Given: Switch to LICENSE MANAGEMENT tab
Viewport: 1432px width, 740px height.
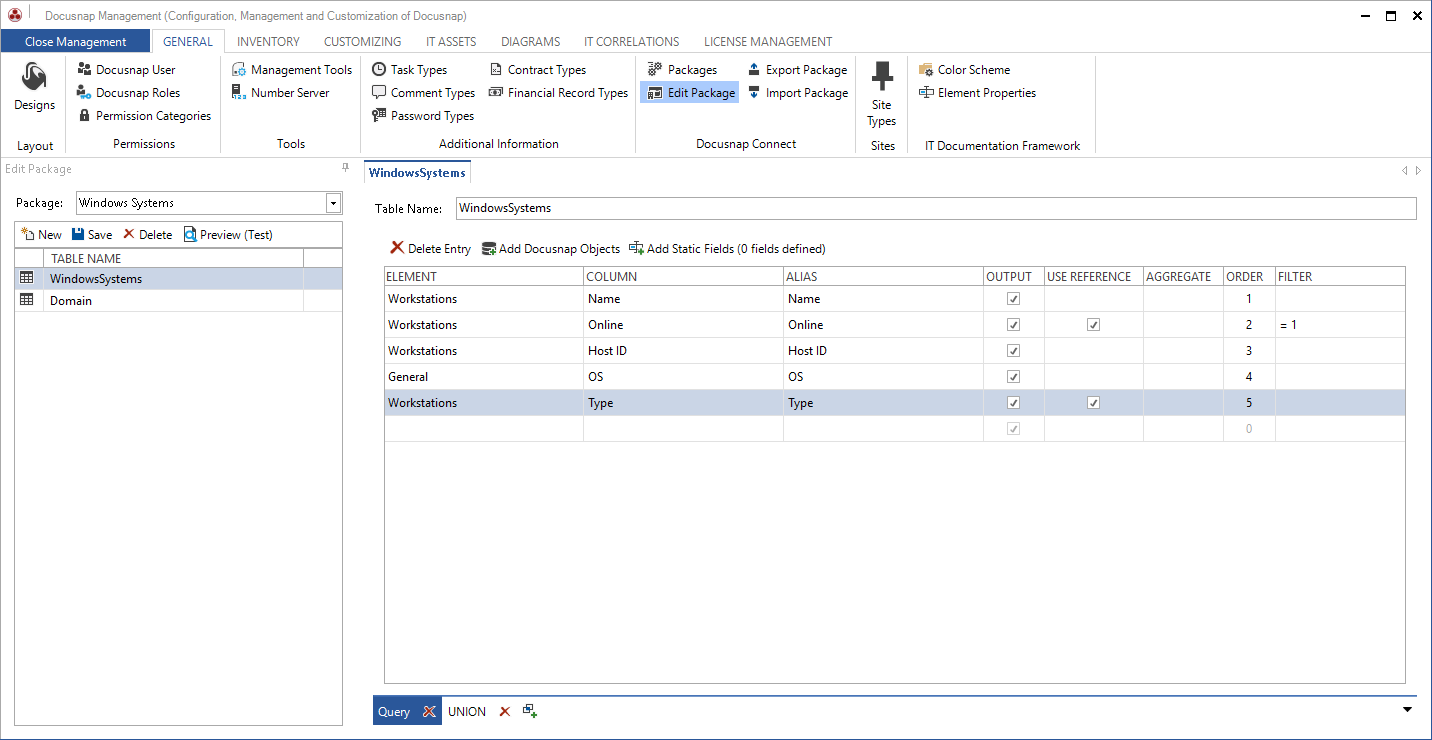Looking at the screenshot, I should [768, 42].
